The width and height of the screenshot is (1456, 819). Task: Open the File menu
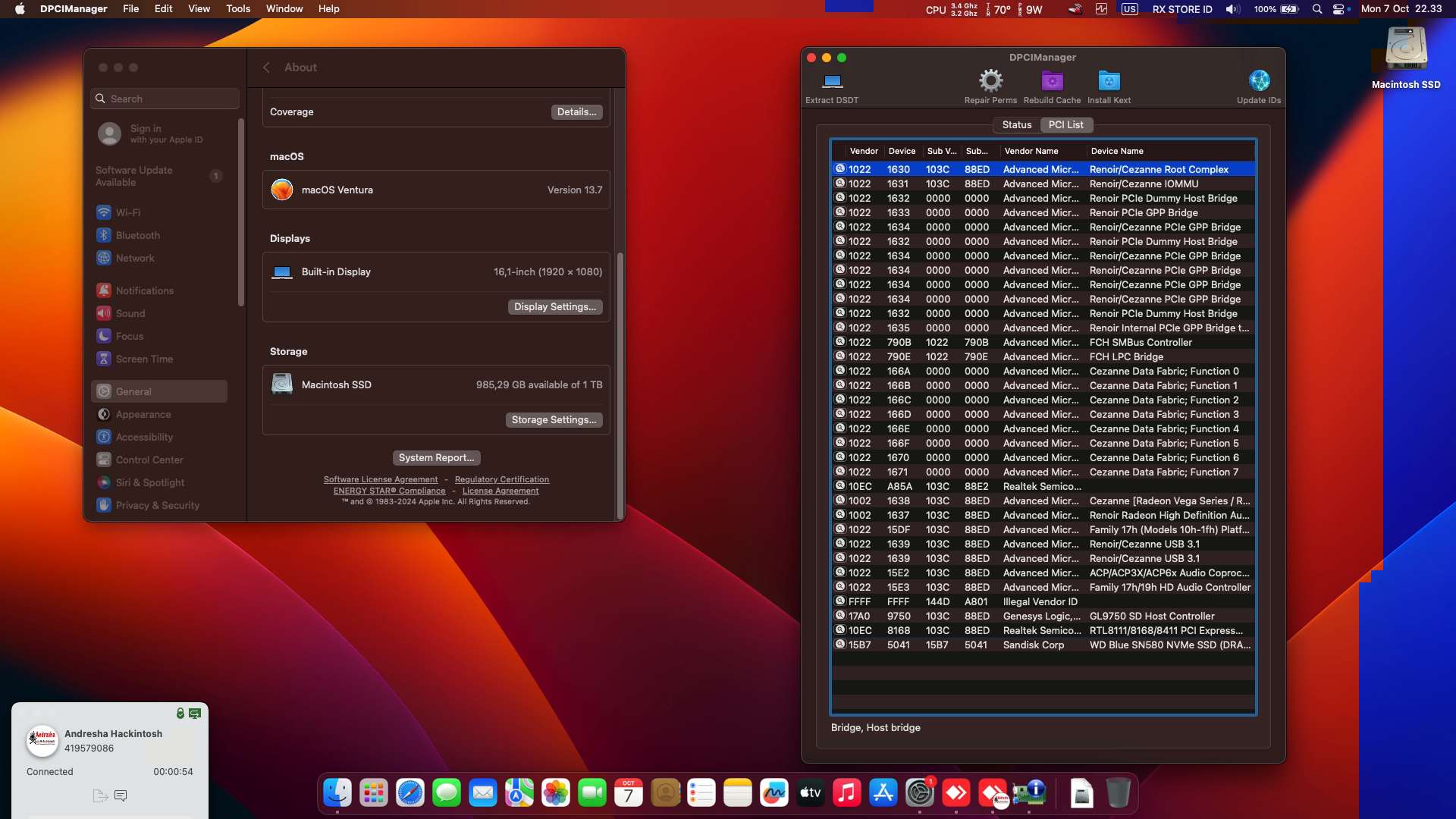pos(130,9)
